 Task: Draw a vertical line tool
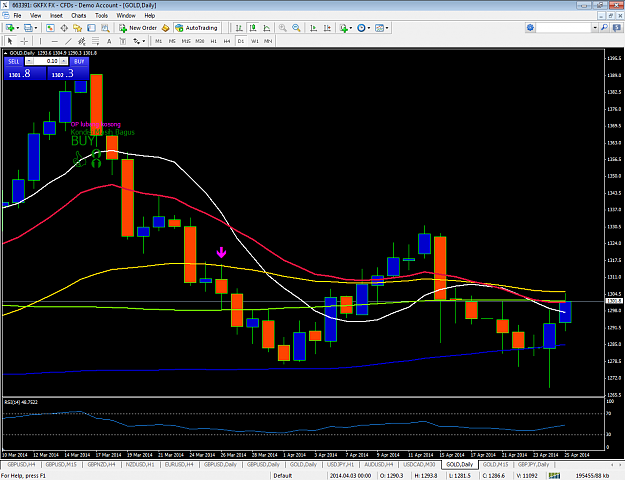pos(40,41)
